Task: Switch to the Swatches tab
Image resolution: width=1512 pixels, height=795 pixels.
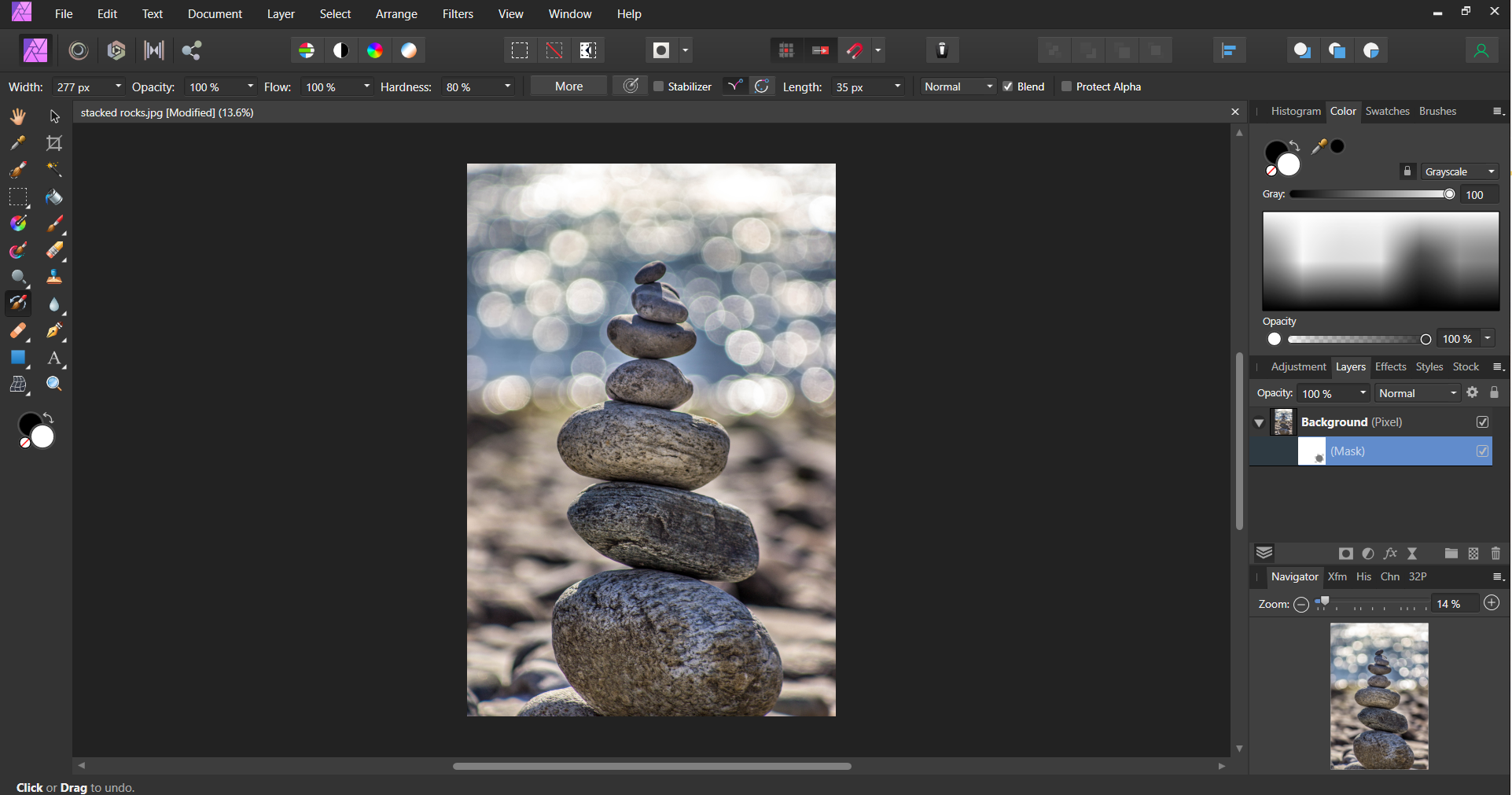Action: 1387,112
